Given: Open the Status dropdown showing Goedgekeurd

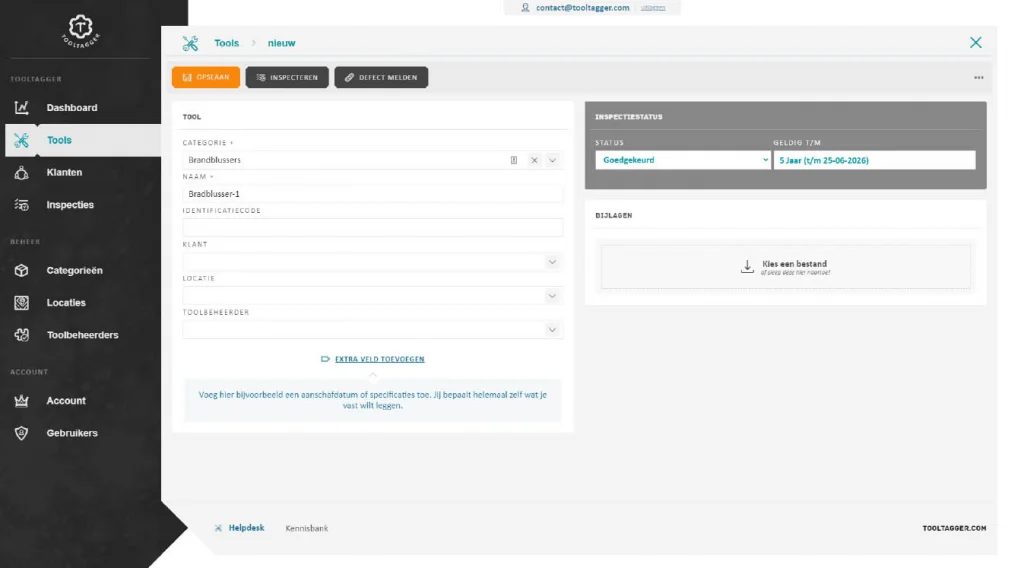Looking at the screenshot, I should tap(682, 160).
